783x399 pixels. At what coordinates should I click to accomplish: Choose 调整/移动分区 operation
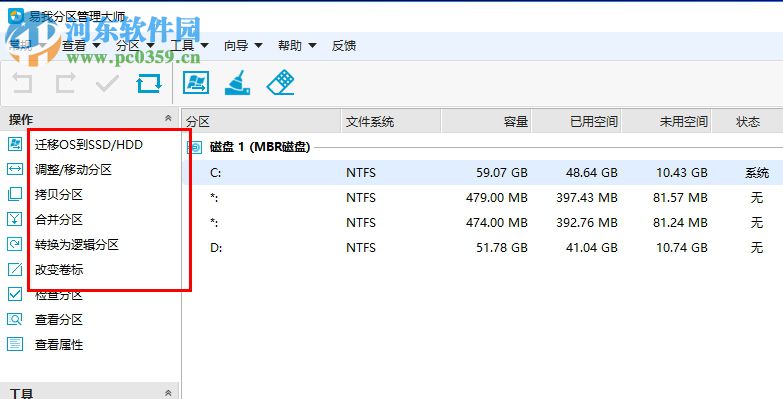[x=73, y=170]
